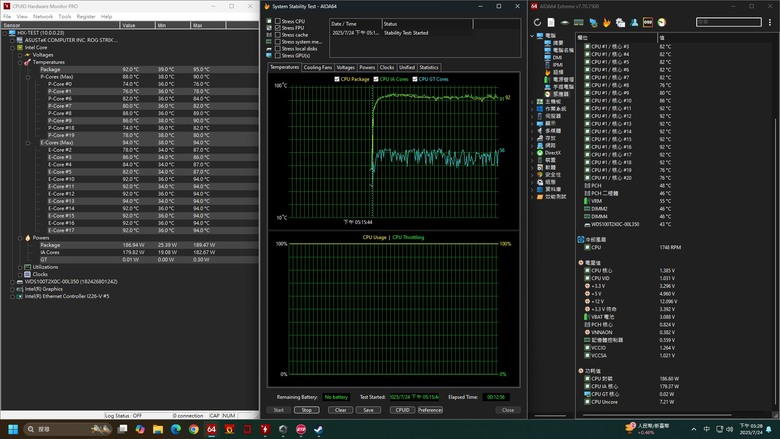Click the user/person icon in AIDA64 toolbar
780x439 pixels.
click(x=634, y=22)
